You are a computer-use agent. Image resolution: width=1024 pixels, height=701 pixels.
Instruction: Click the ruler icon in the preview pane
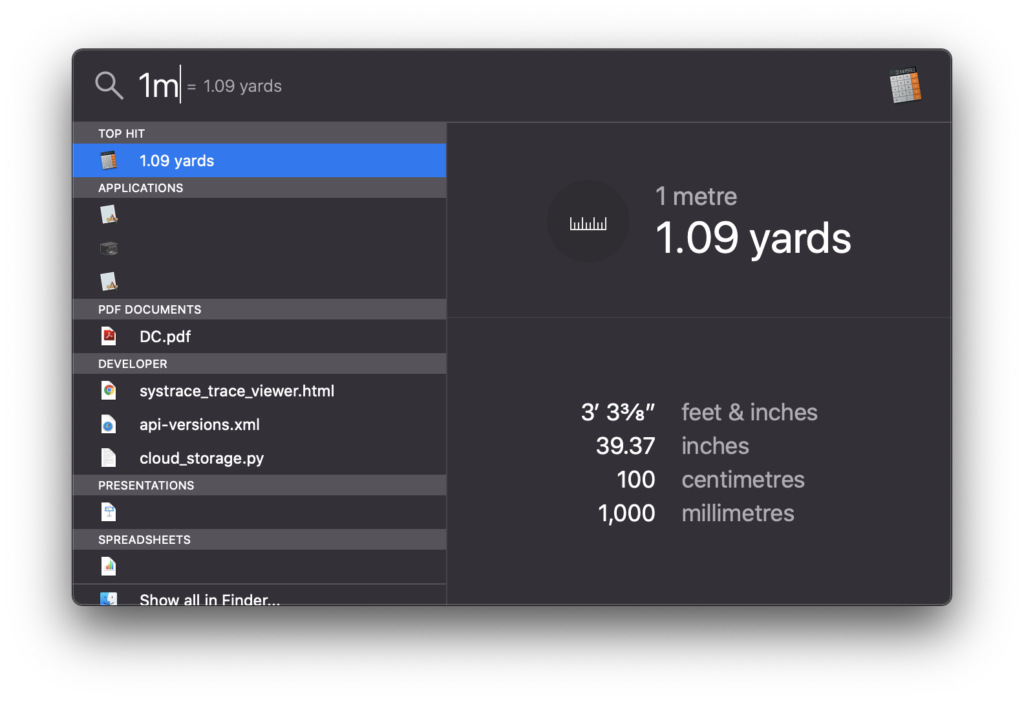(588, 220)
